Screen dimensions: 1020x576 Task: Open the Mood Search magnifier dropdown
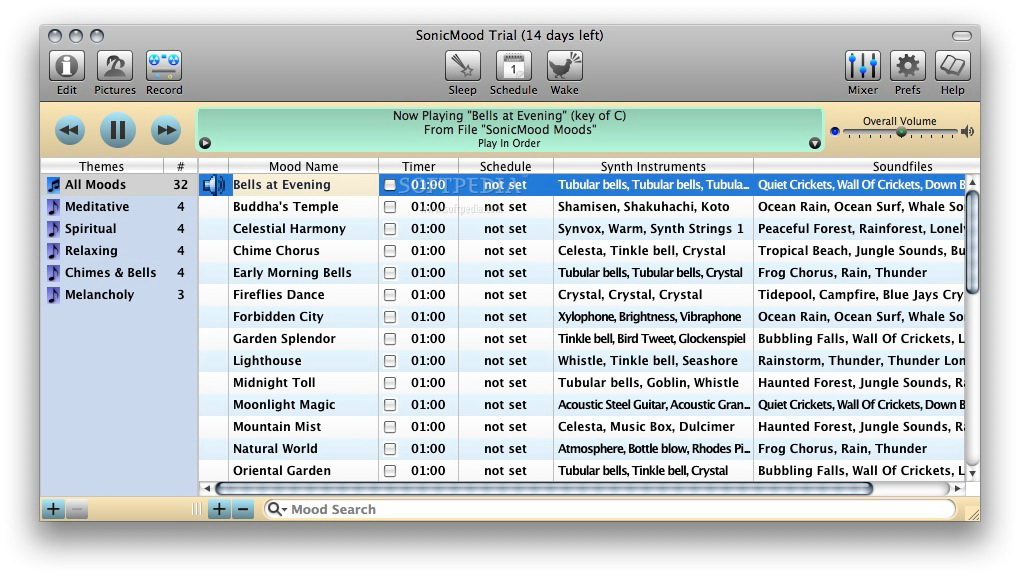click(x=277, y=510)
